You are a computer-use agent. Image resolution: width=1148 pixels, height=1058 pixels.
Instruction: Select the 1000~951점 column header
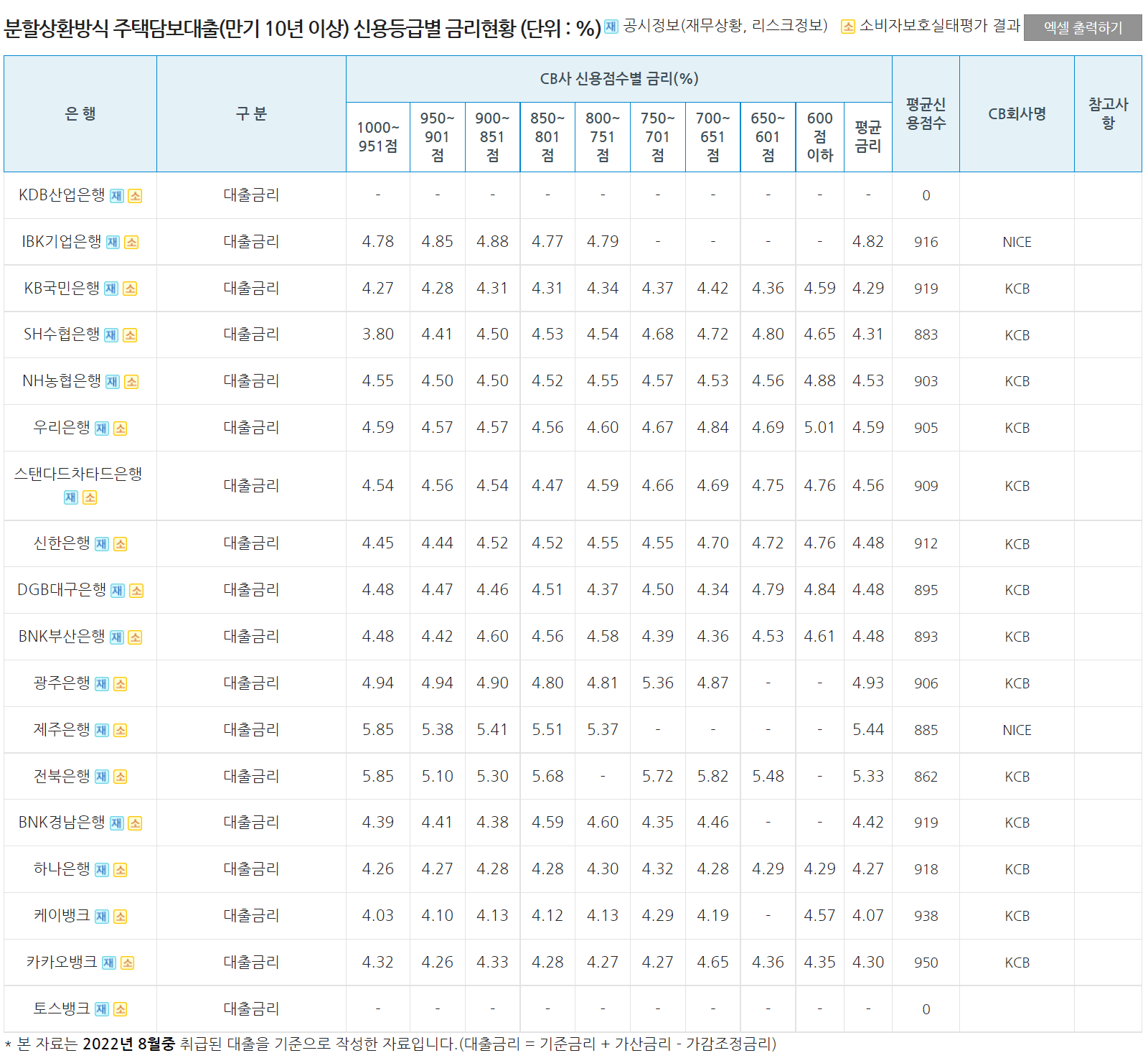378,137
